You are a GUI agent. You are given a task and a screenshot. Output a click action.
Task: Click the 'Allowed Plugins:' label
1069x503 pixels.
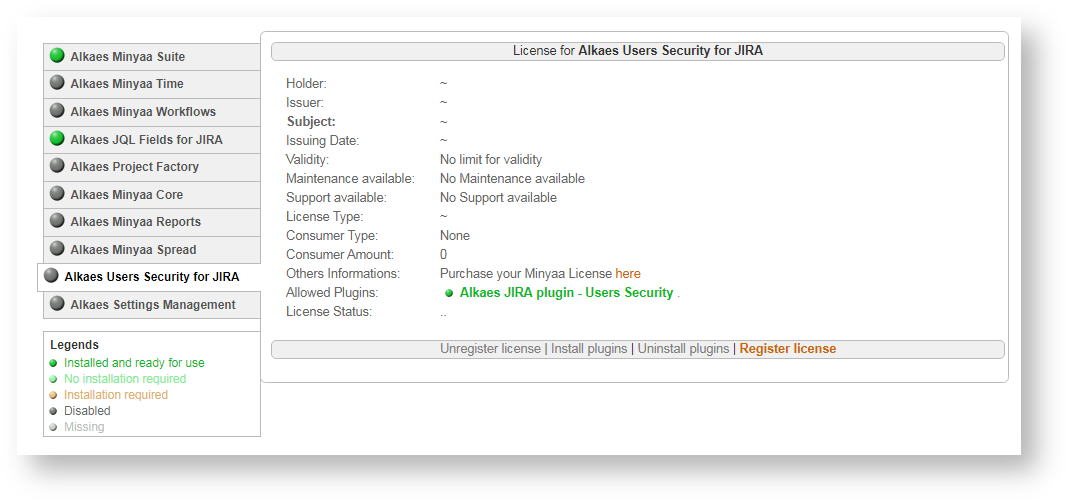[x=332, y=293]
